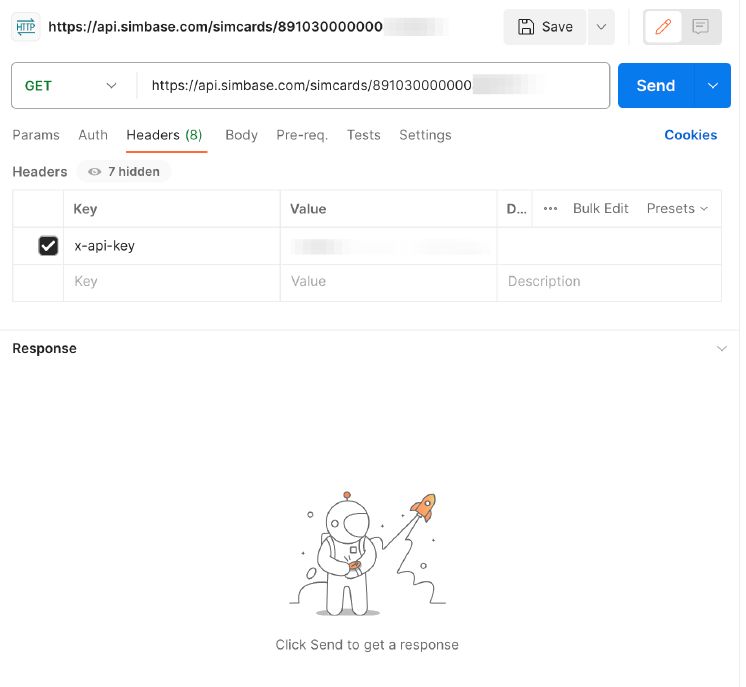The width and height of the screenshot is (746, 687).
Task: Uncheck the x-api-key header checkbox
Action: [x=48, y=246]
